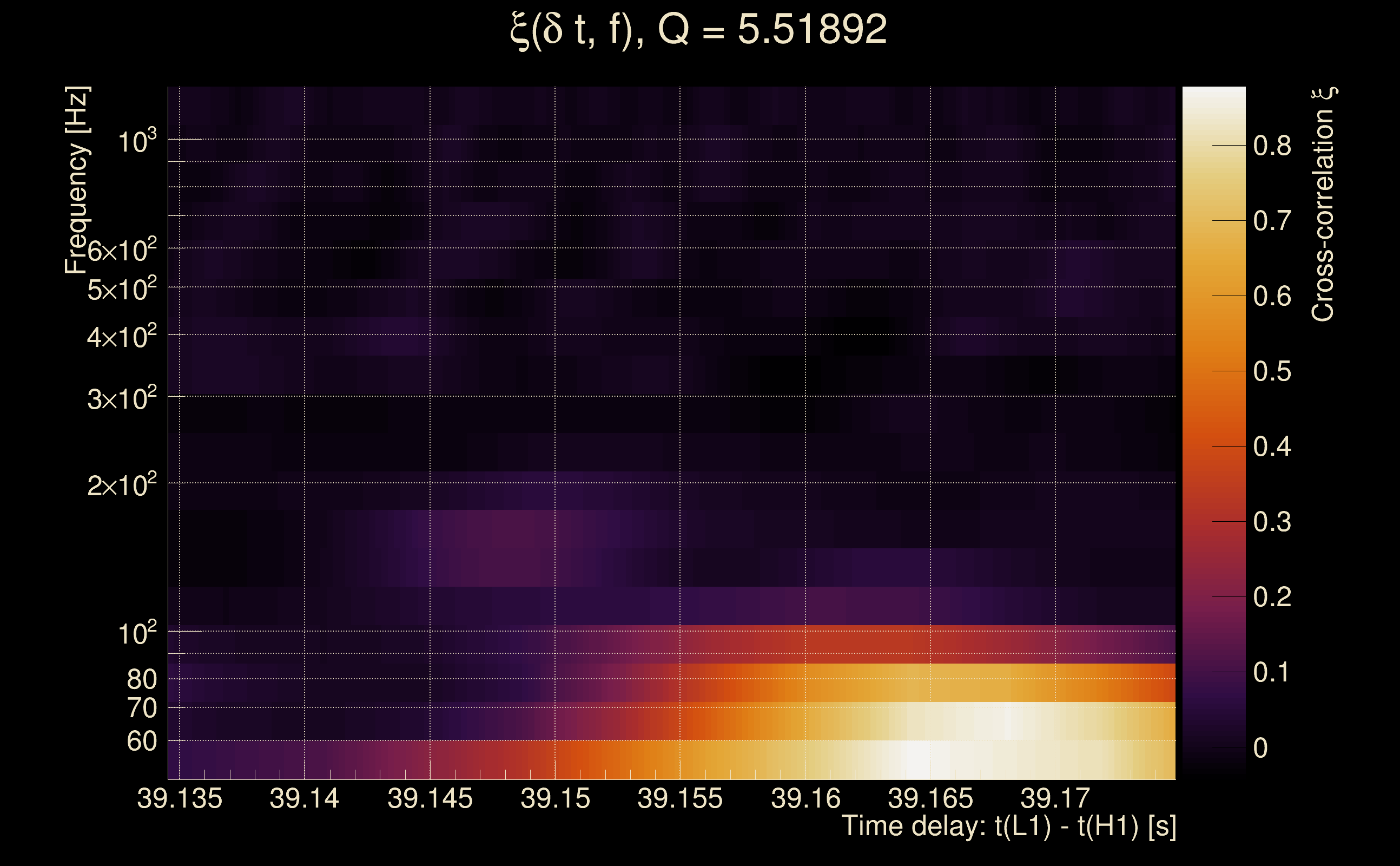Click the 10² frequency tick label
Viewport: 1400px width, 866px height.
coord(137,634)
